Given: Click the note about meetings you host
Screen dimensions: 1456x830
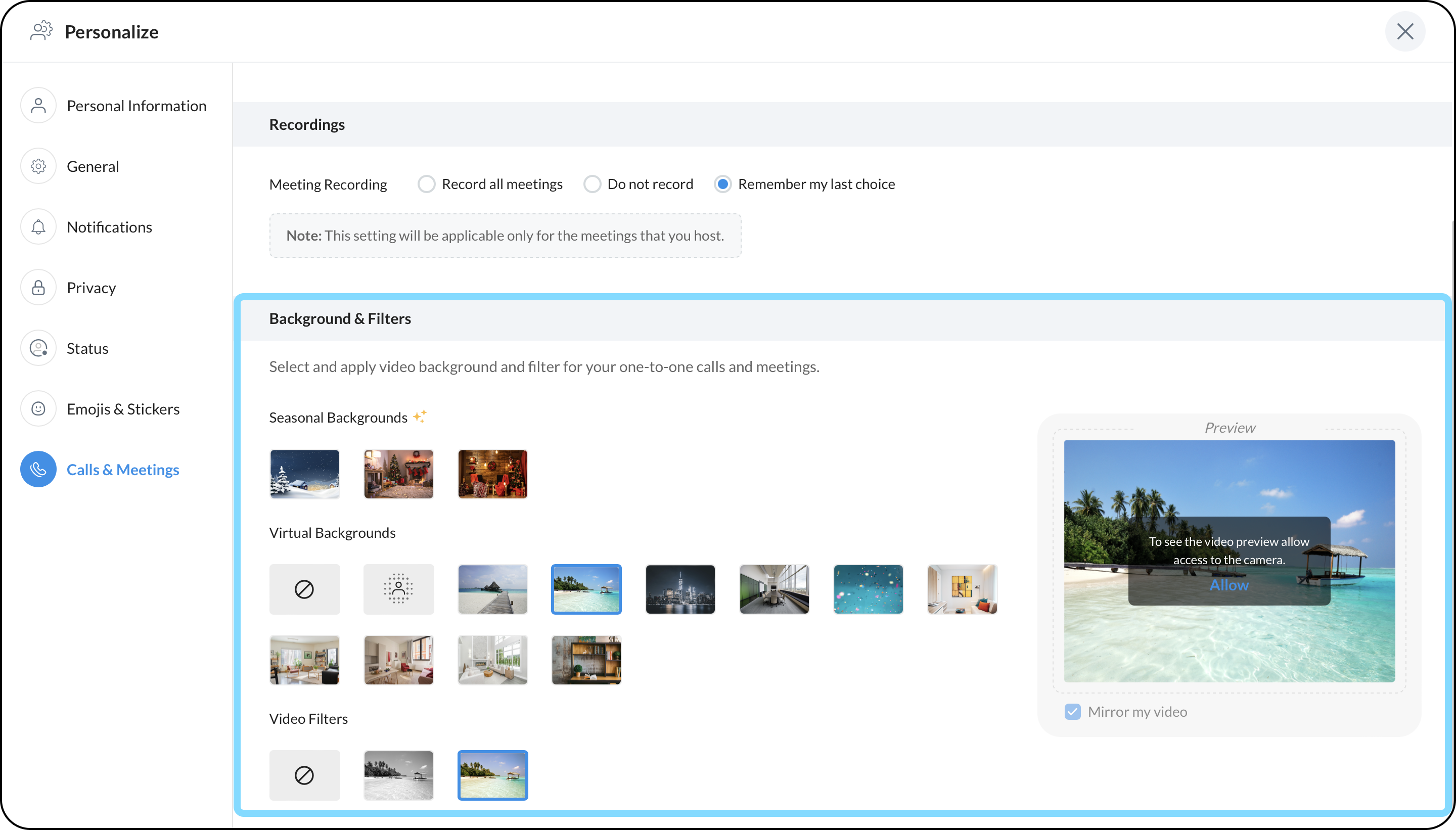Looking at the screenshot, I should (505, 236).
